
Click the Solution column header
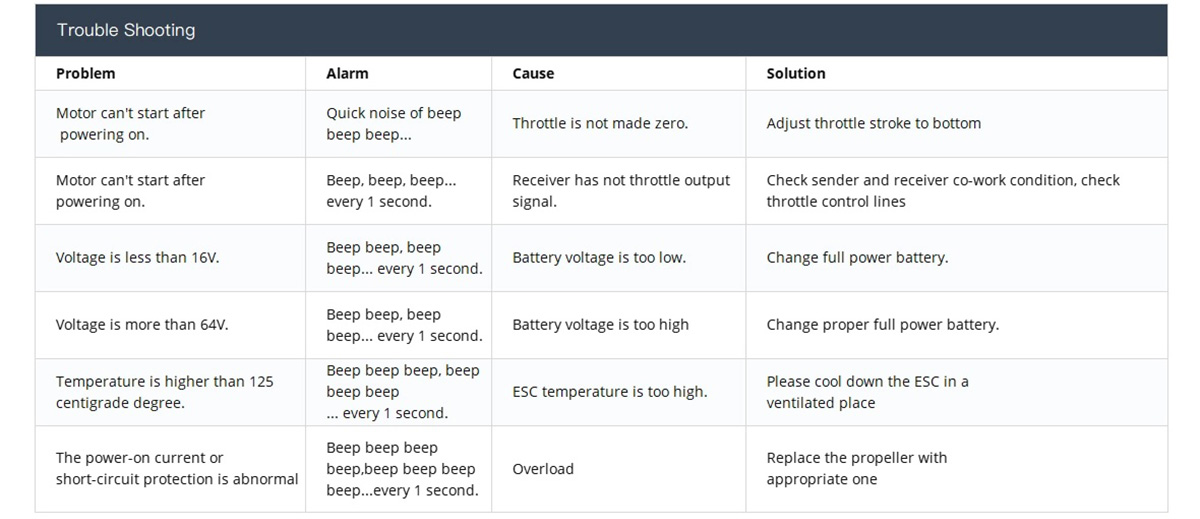(x=796, y=73)
